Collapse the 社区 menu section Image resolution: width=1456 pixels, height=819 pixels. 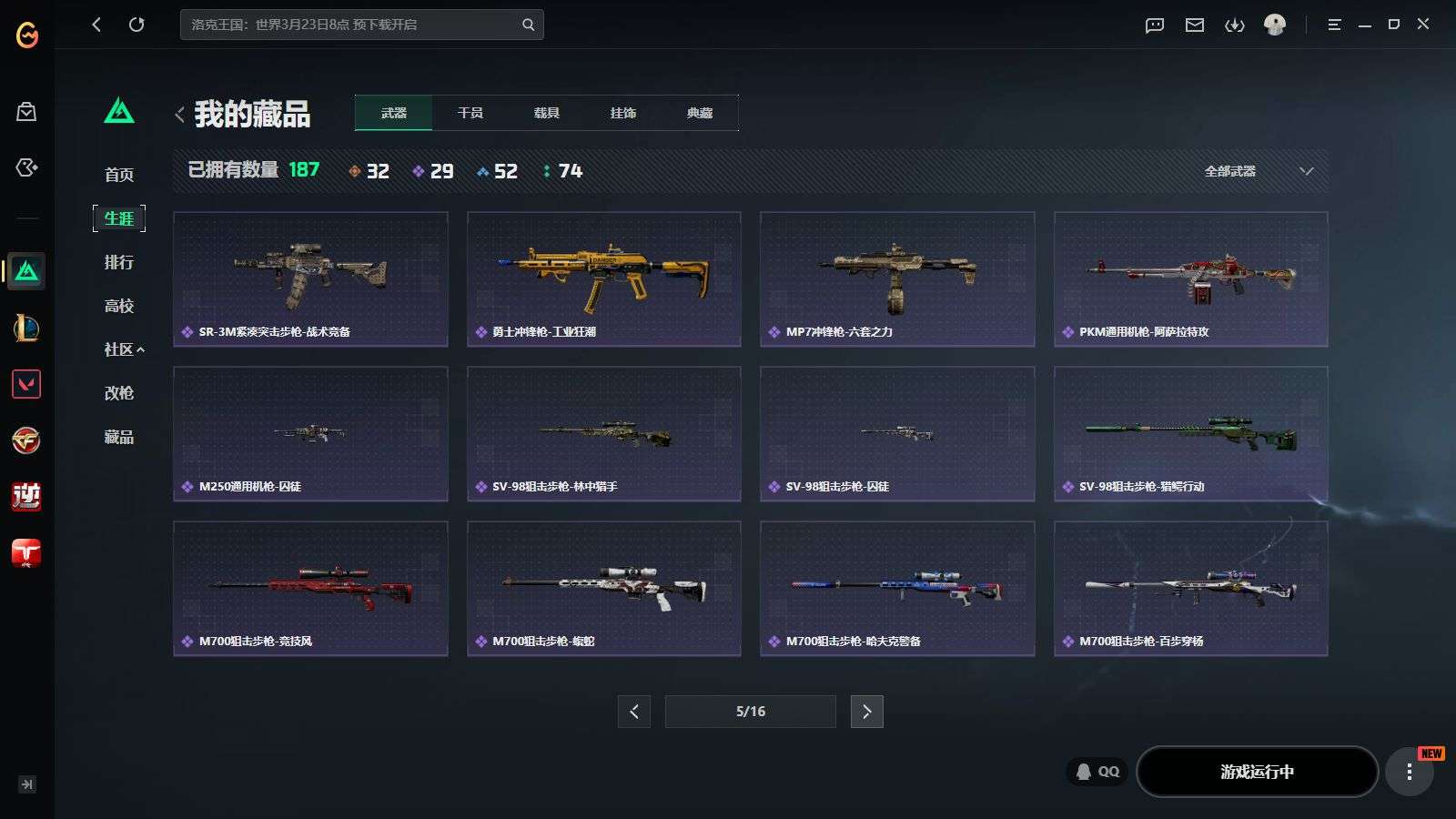tap(125, 349)
